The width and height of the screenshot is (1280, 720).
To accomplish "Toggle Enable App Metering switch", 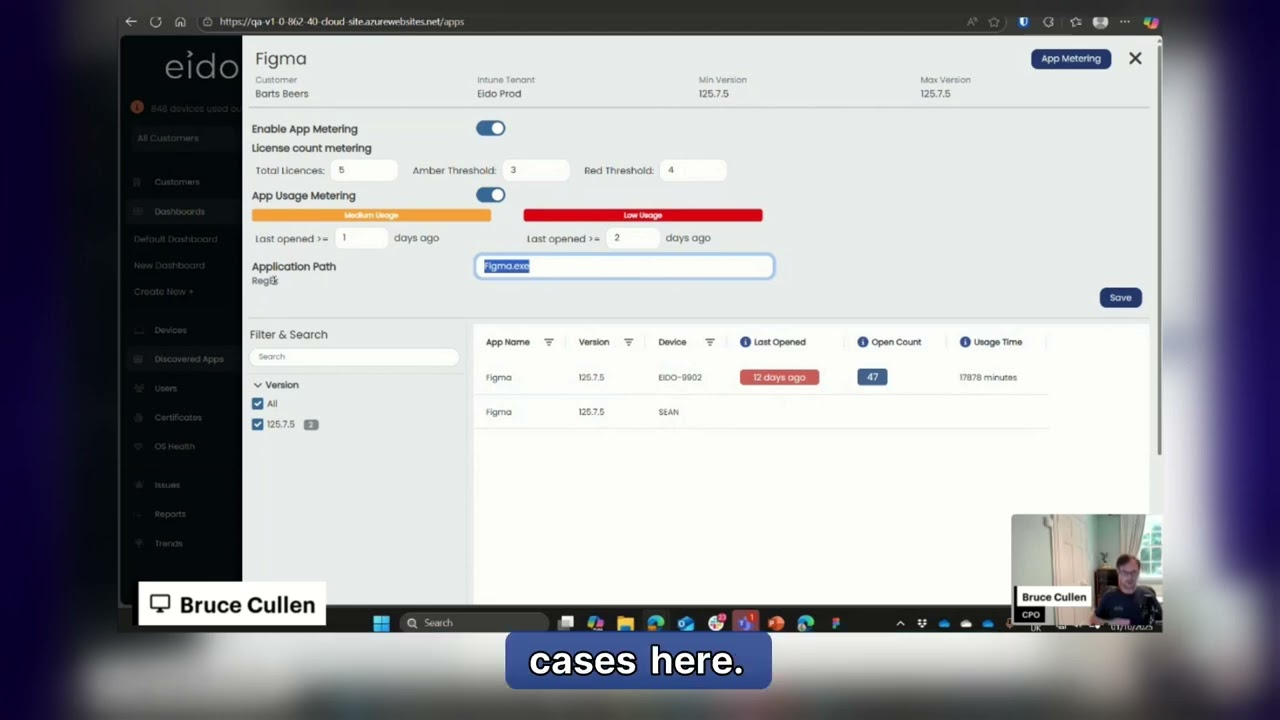I will 491,128.
